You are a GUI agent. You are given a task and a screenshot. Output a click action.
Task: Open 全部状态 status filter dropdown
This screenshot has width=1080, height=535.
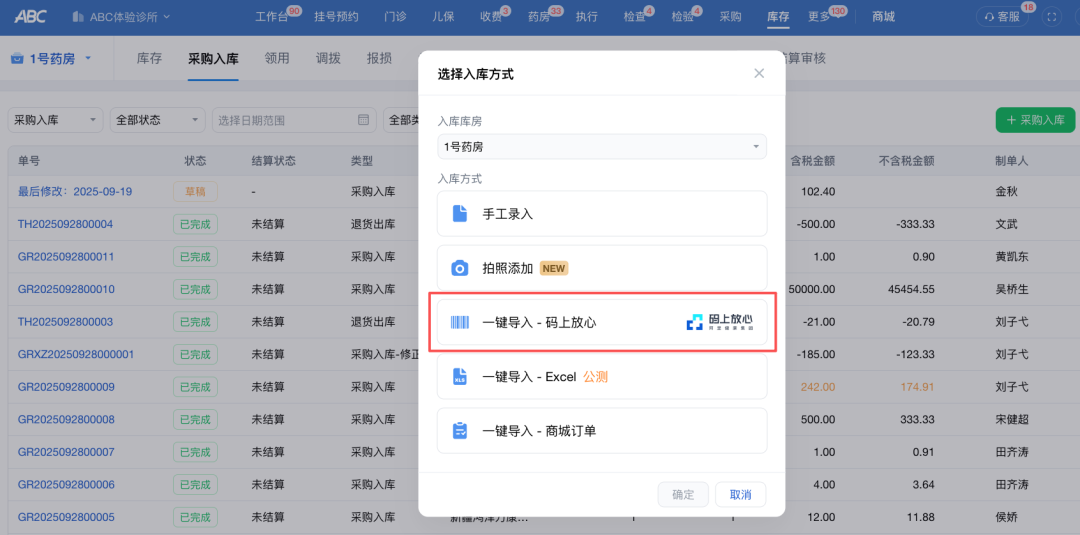click(157, 120)
